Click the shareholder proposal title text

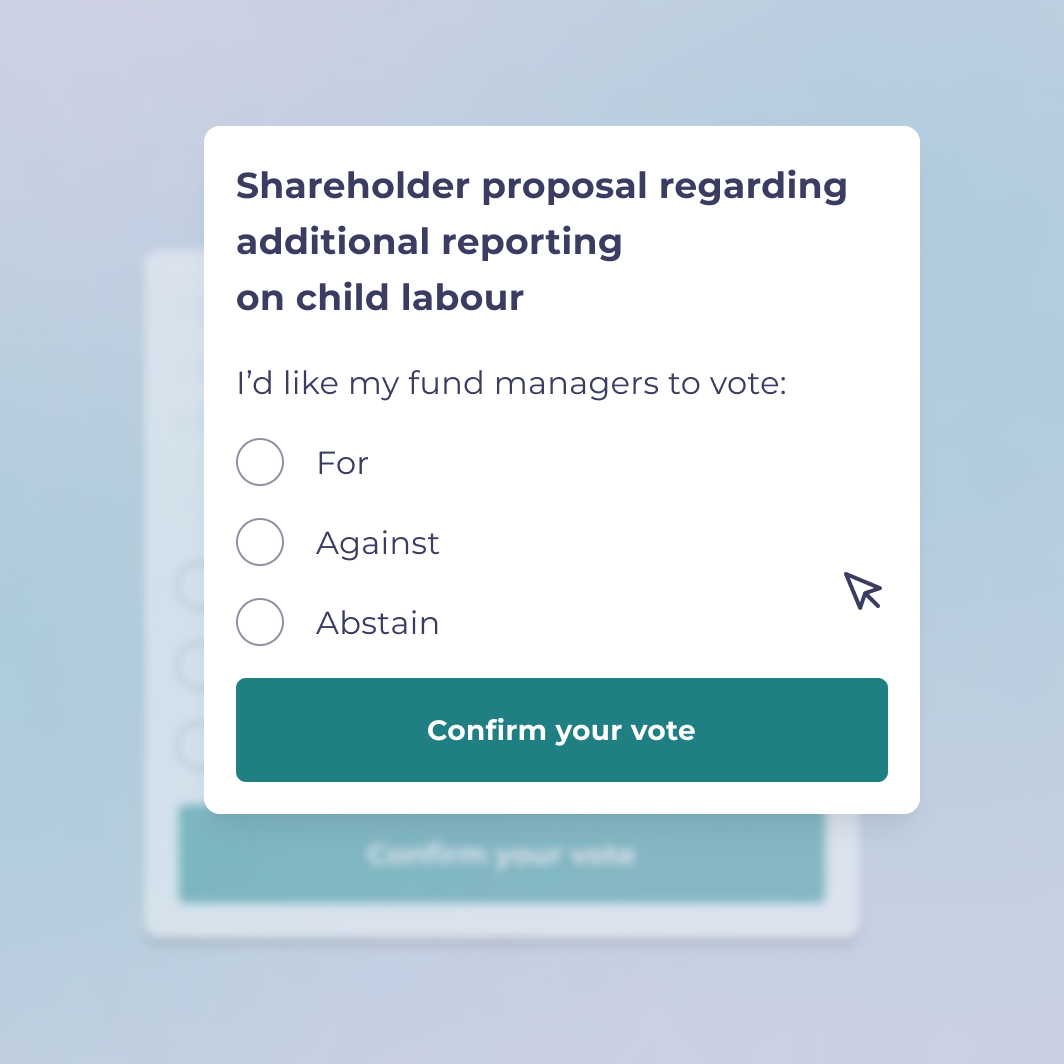(540, 240)
